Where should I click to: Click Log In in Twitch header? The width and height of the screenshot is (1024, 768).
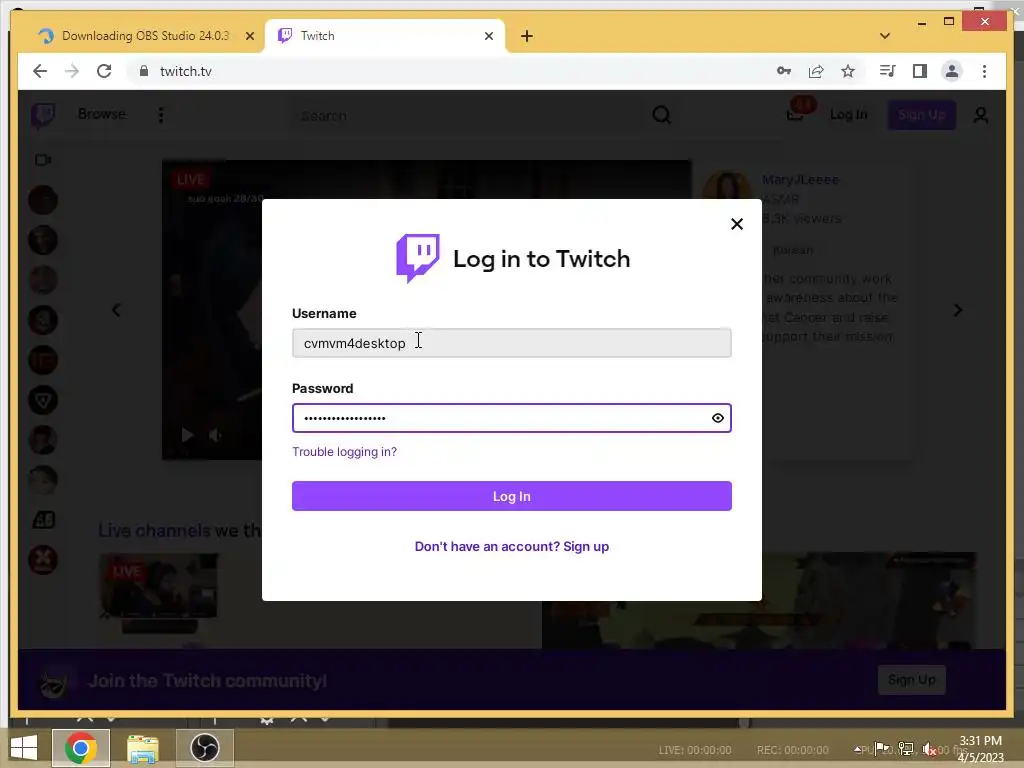coord(848,114)
